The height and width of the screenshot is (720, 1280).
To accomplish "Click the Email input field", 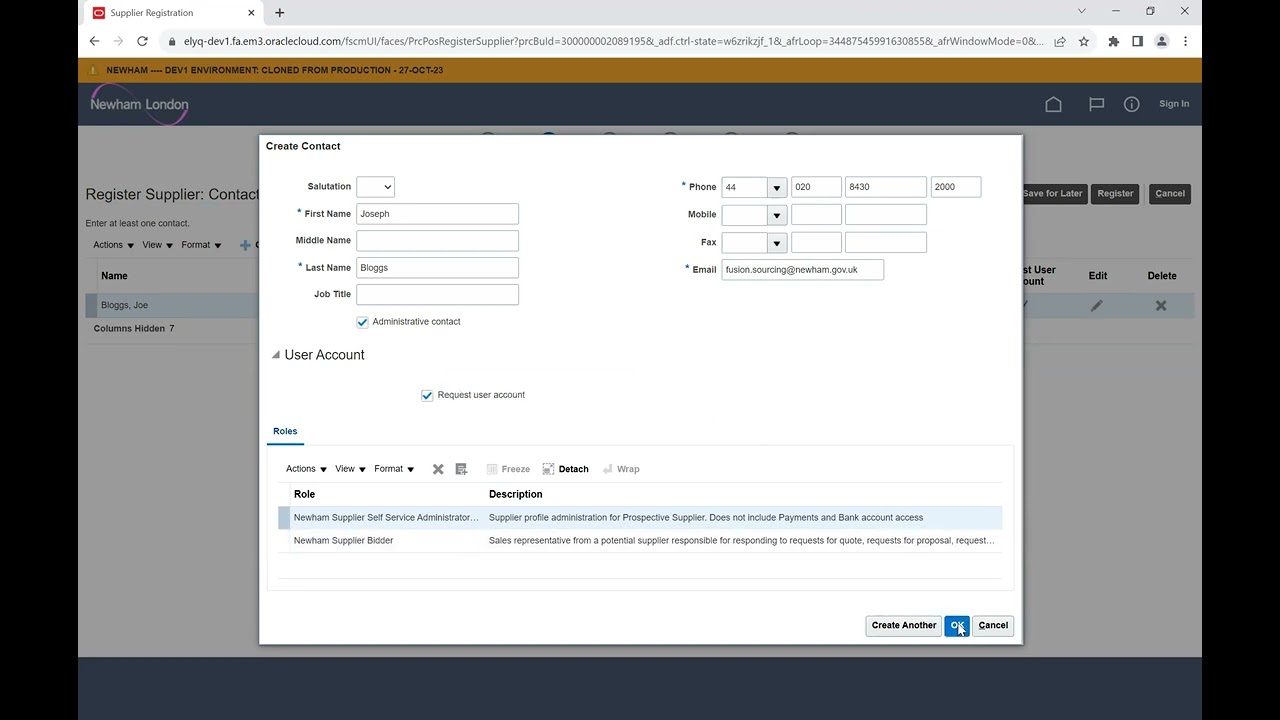I will click(x=803, y=270).
